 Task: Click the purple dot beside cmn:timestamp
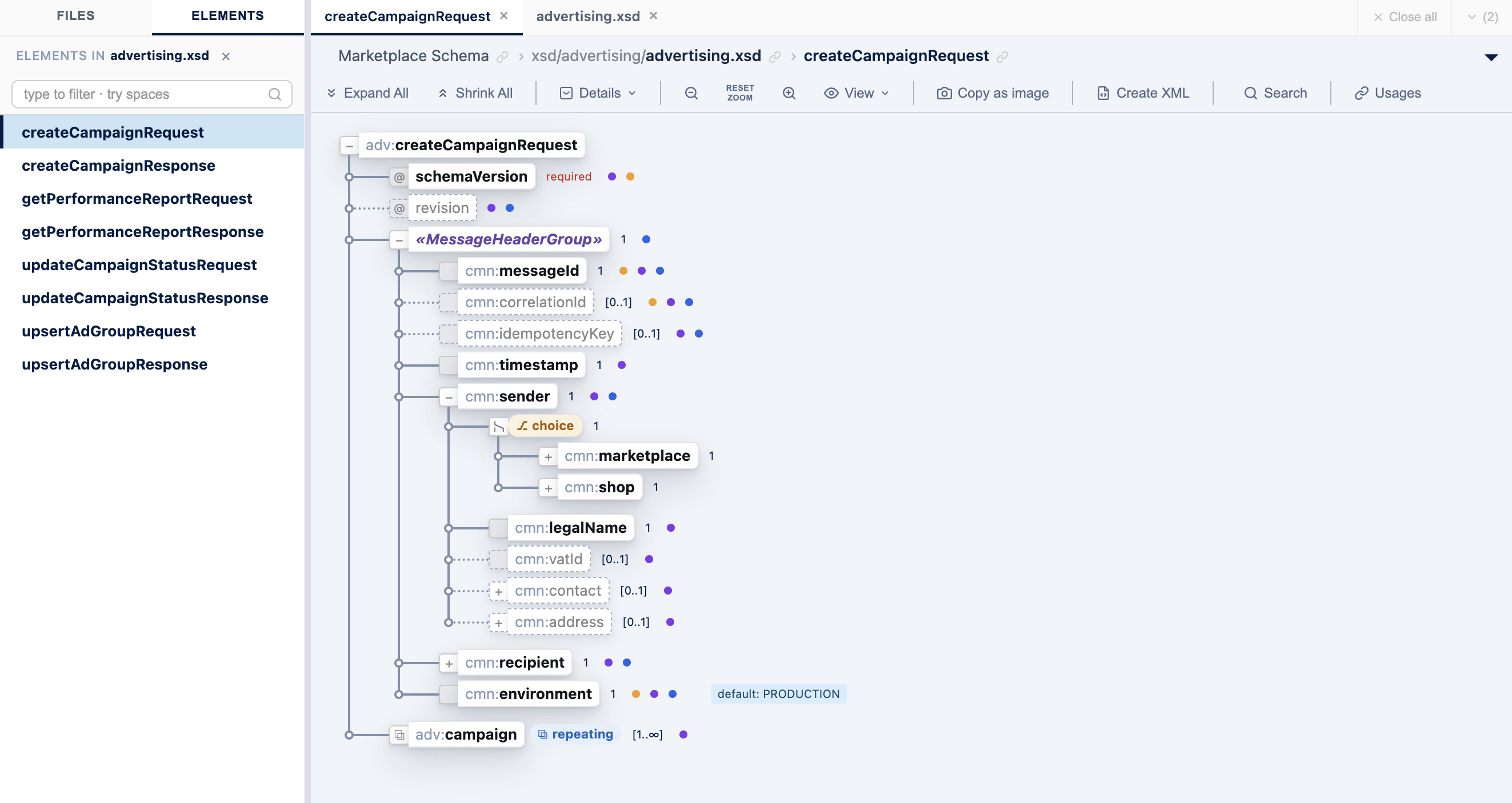[x=622, y=365]
